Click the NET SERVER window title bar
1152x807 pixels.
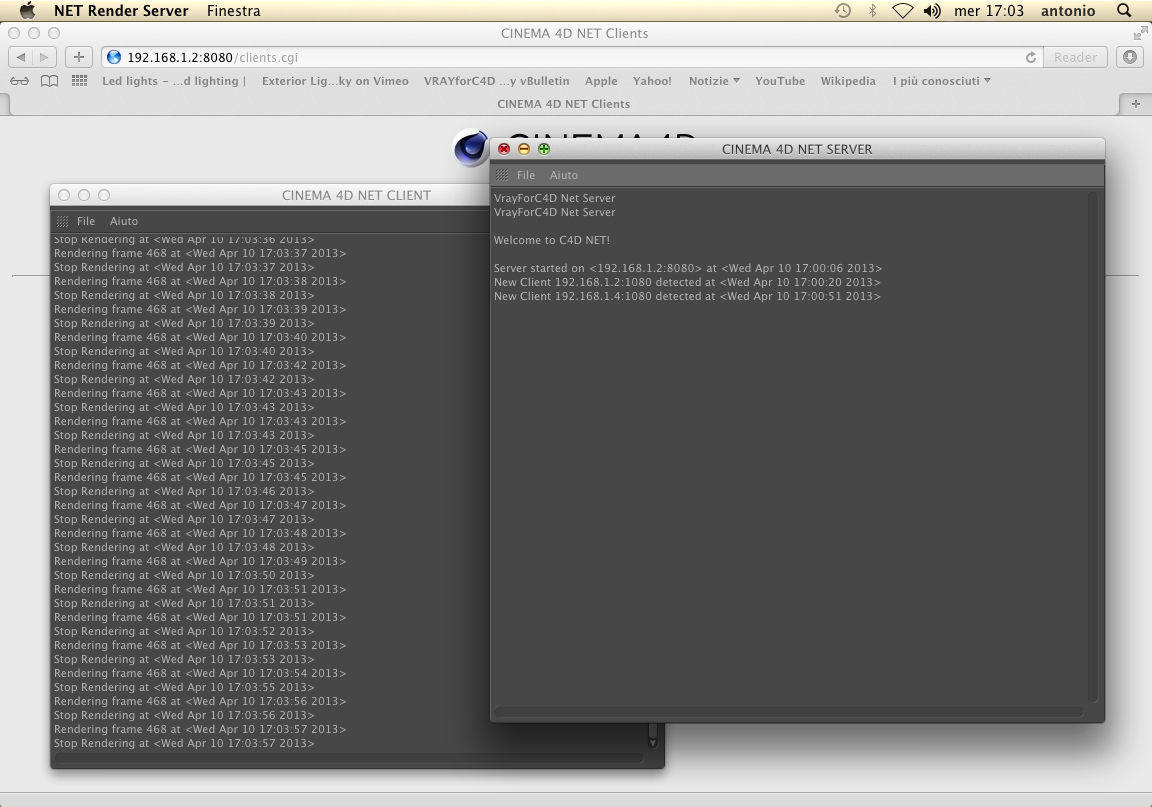click(x=797, y=149)
